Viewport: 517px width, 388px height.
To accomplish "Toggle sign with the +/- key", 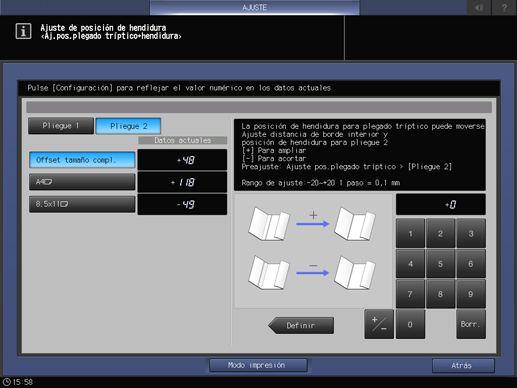I will pos(379,324).
